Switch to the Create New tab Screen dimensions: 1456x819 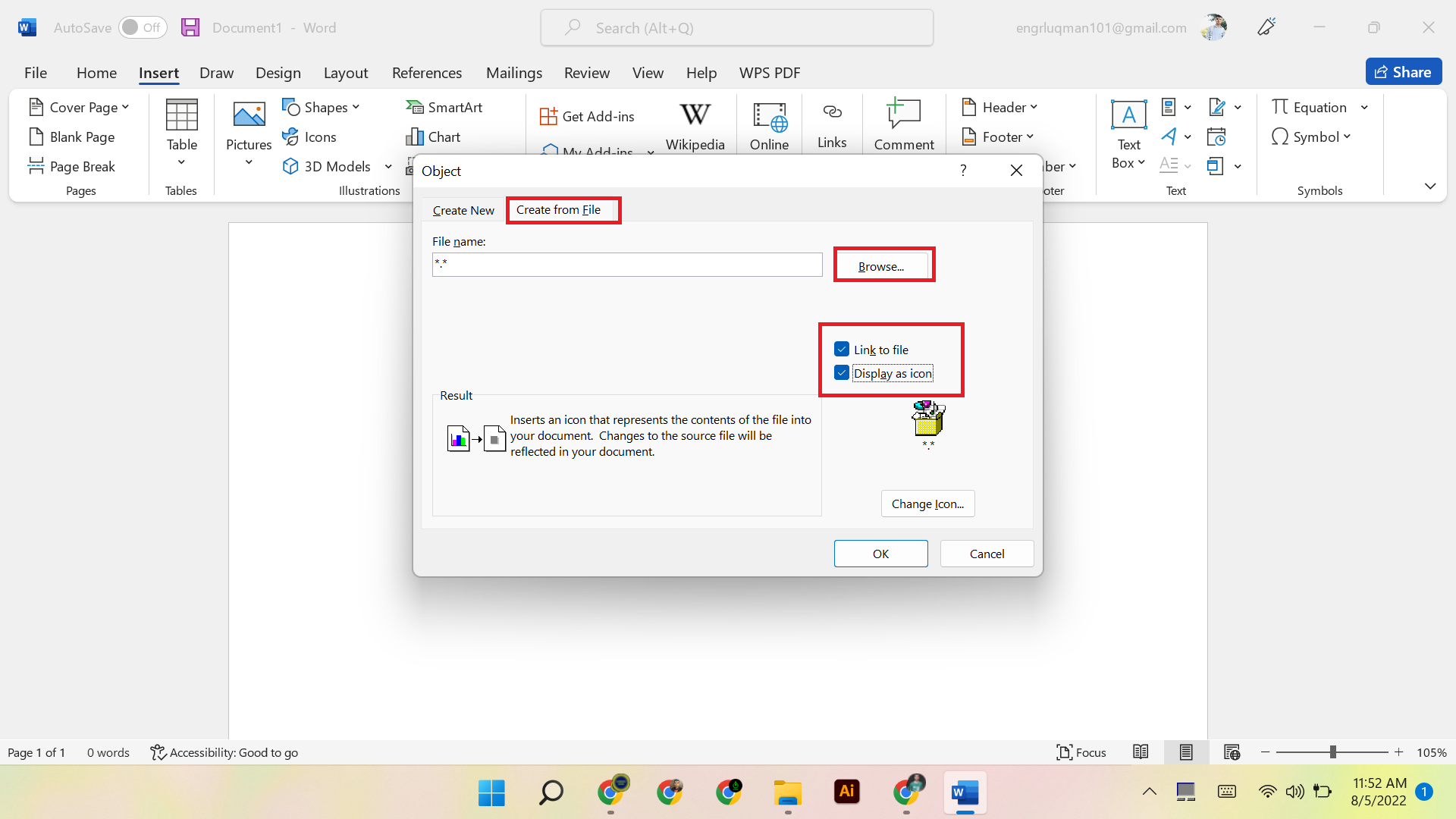pos(463,210)
